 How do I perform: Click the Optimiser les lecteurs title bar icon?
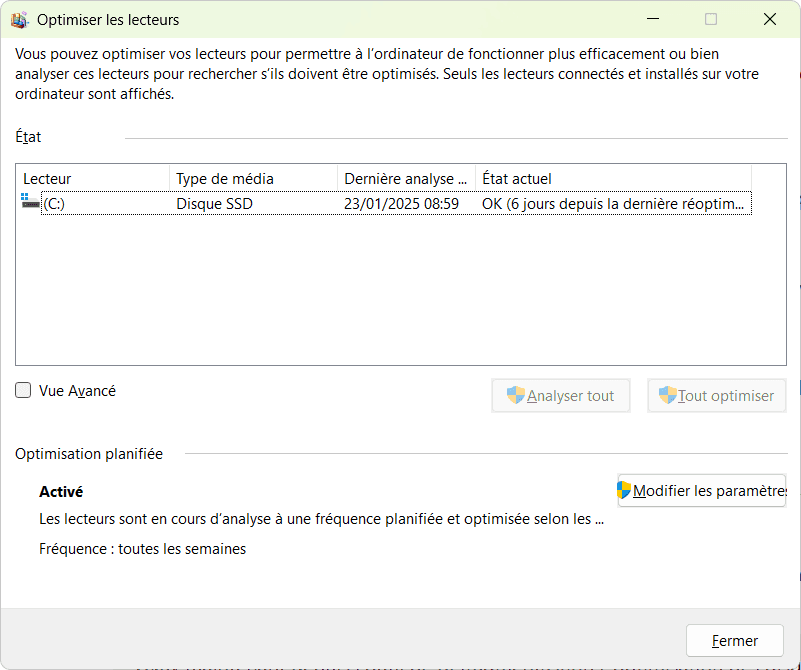(x=19, y=19)
